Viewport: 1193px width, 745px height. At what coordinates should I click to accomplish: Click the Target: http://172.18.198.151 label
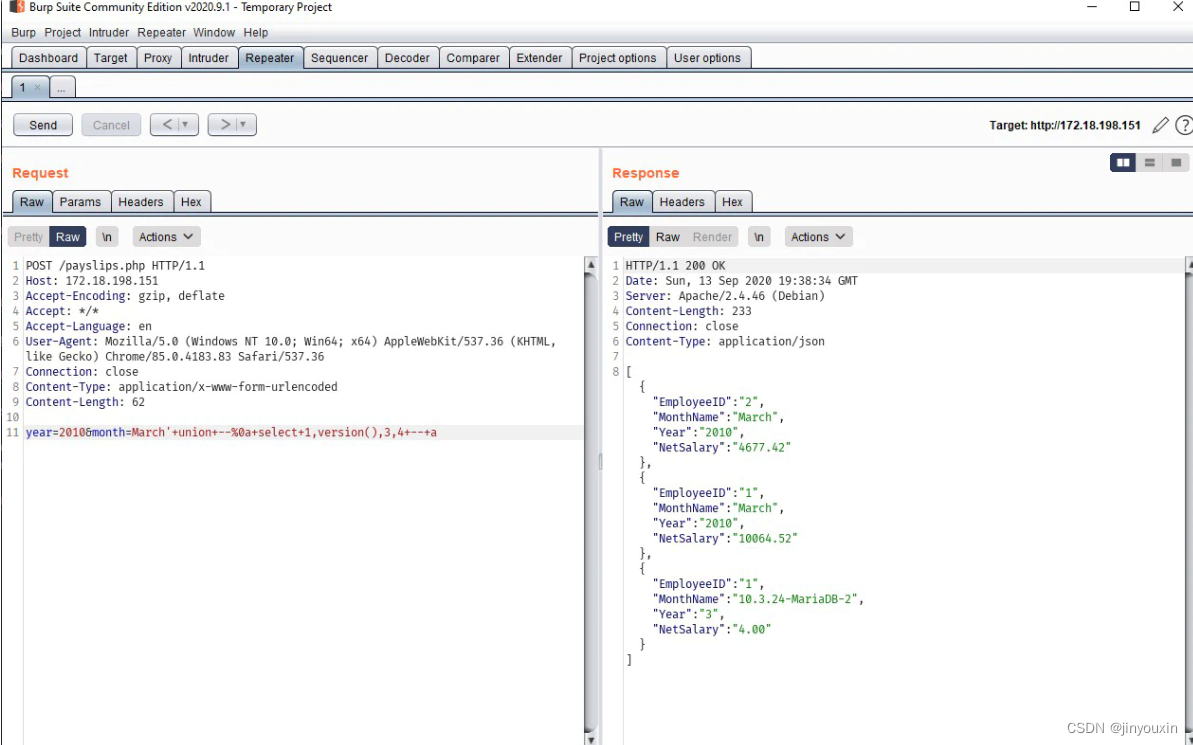click(x=1064, y=126)
